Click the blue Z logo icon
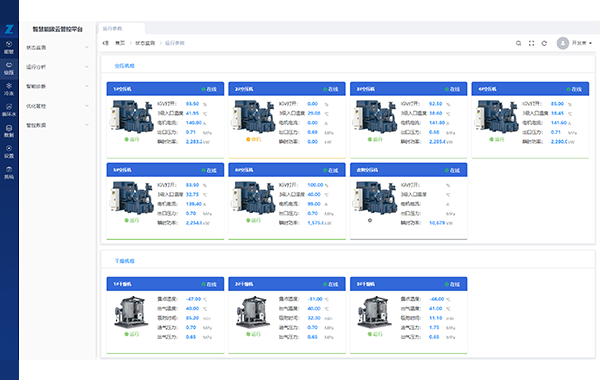This screenshot has width=600, height=380. pos(9,29)
